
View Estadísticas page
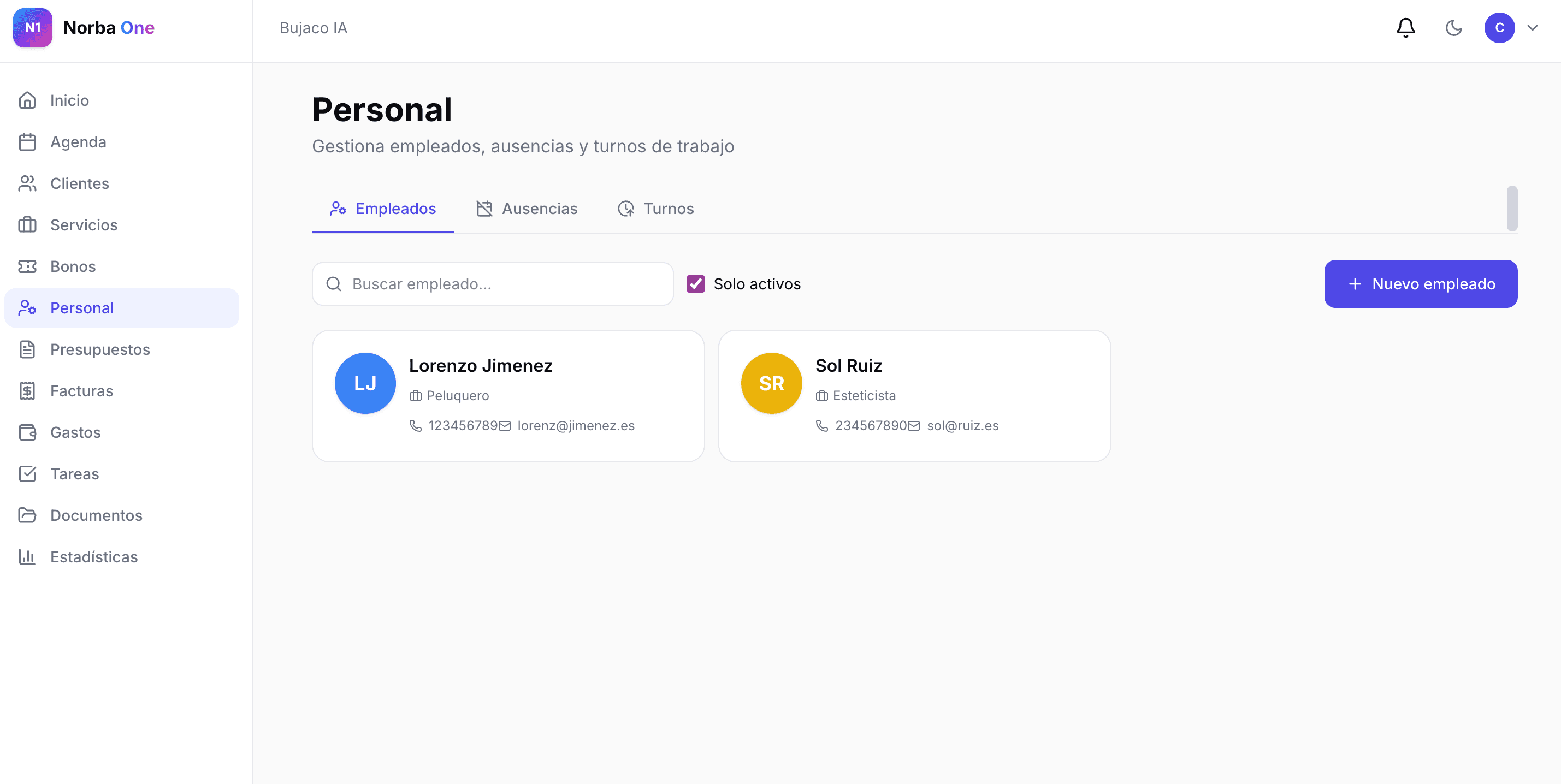pyautogui.click(x=122, y=557)
